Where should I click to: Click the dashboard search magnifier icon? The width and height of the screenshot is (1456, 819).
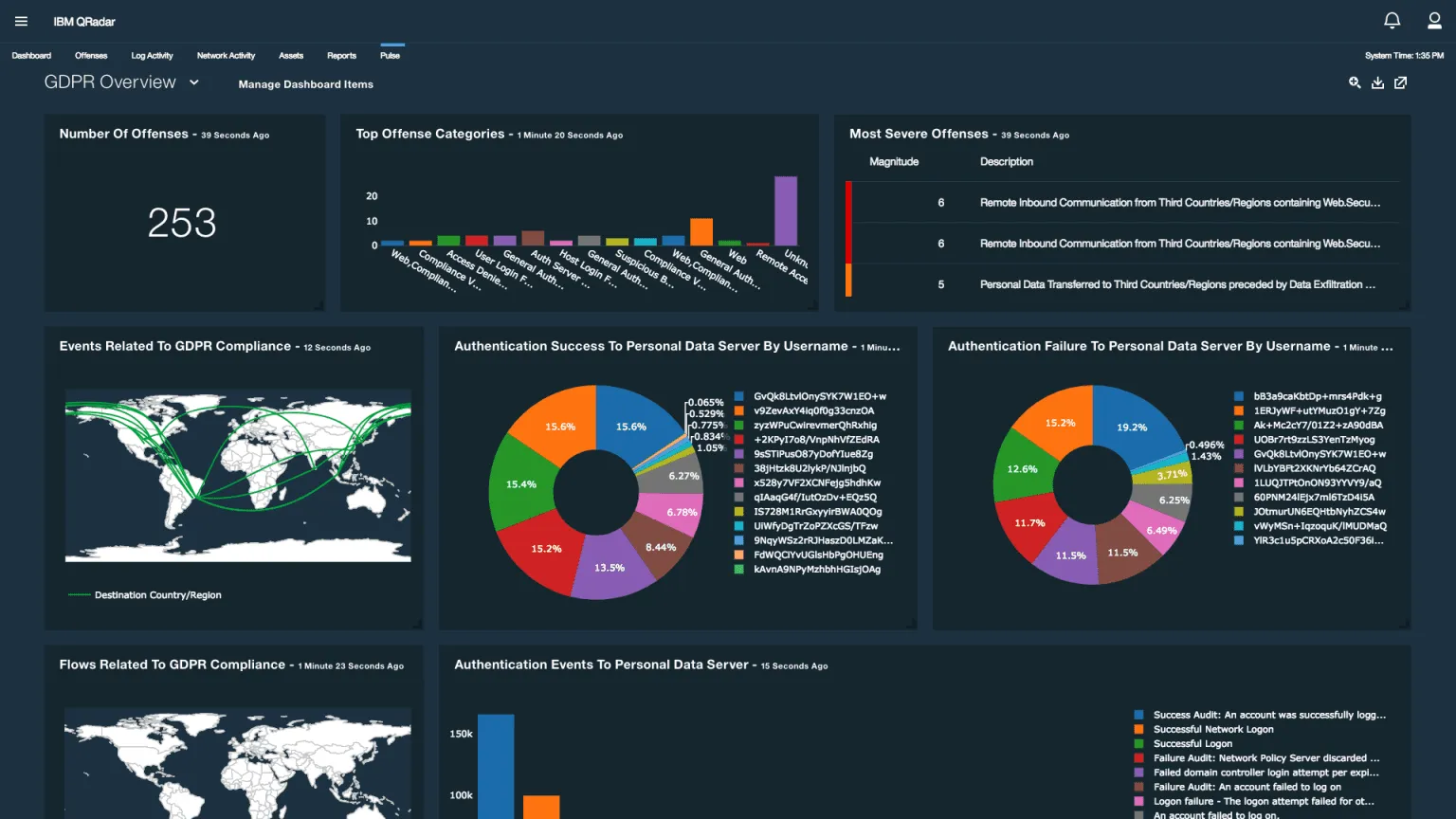(x=1355, y=82)
